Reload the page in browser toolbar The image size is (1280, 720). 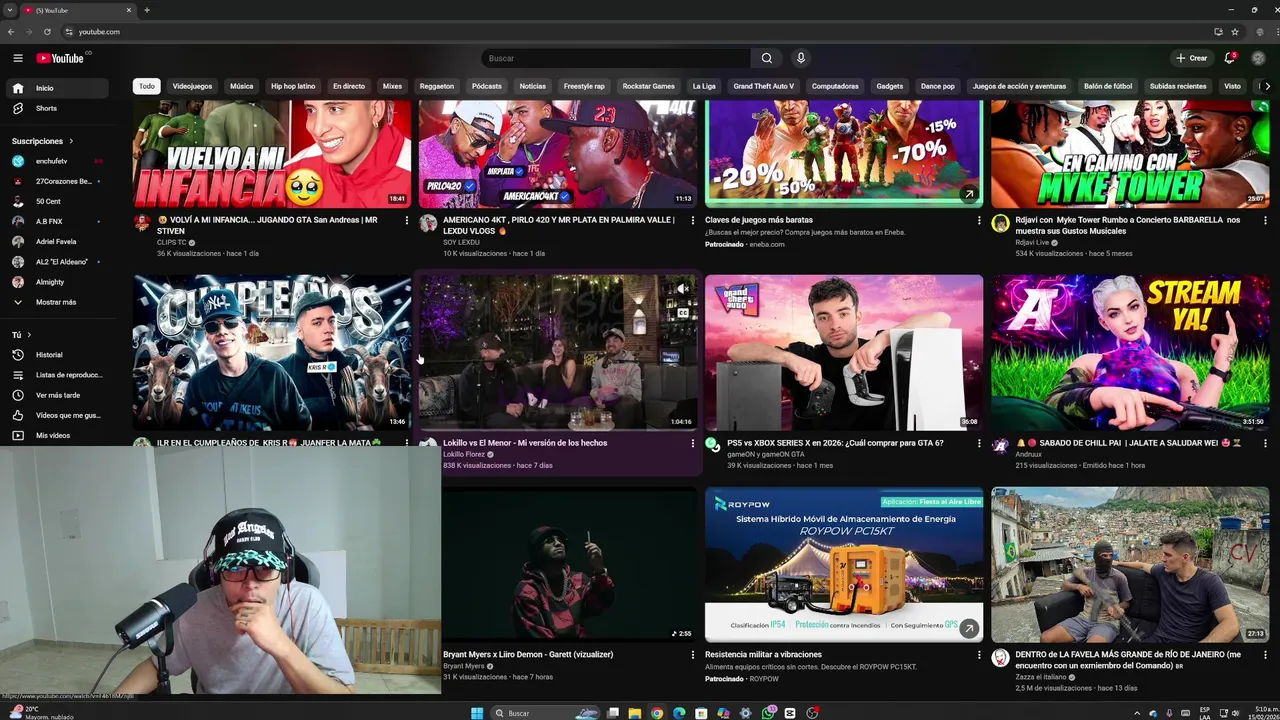[48, 32]
